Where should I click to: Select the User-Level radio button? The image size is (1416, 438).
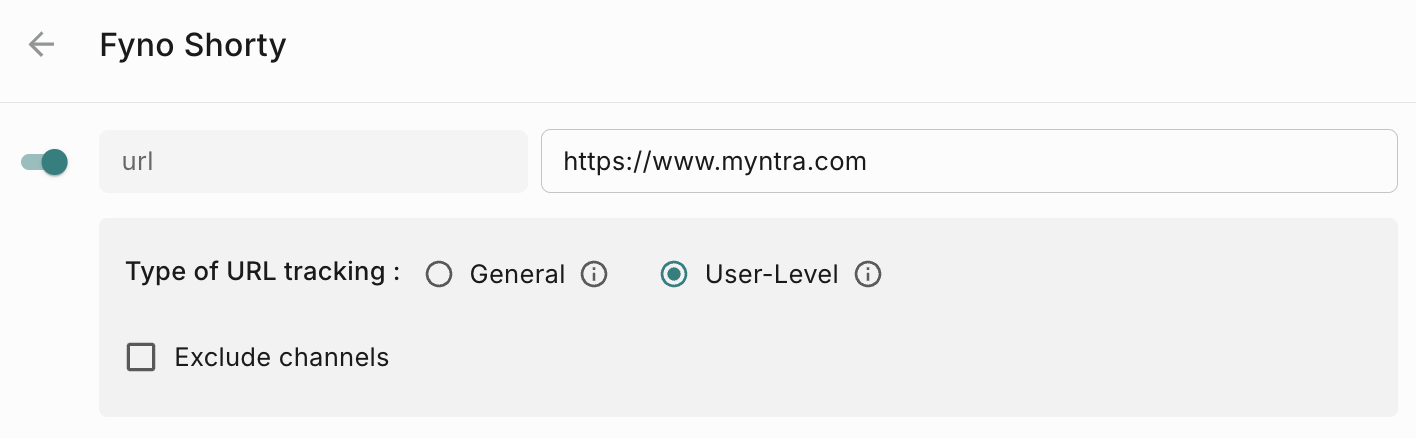674,274
